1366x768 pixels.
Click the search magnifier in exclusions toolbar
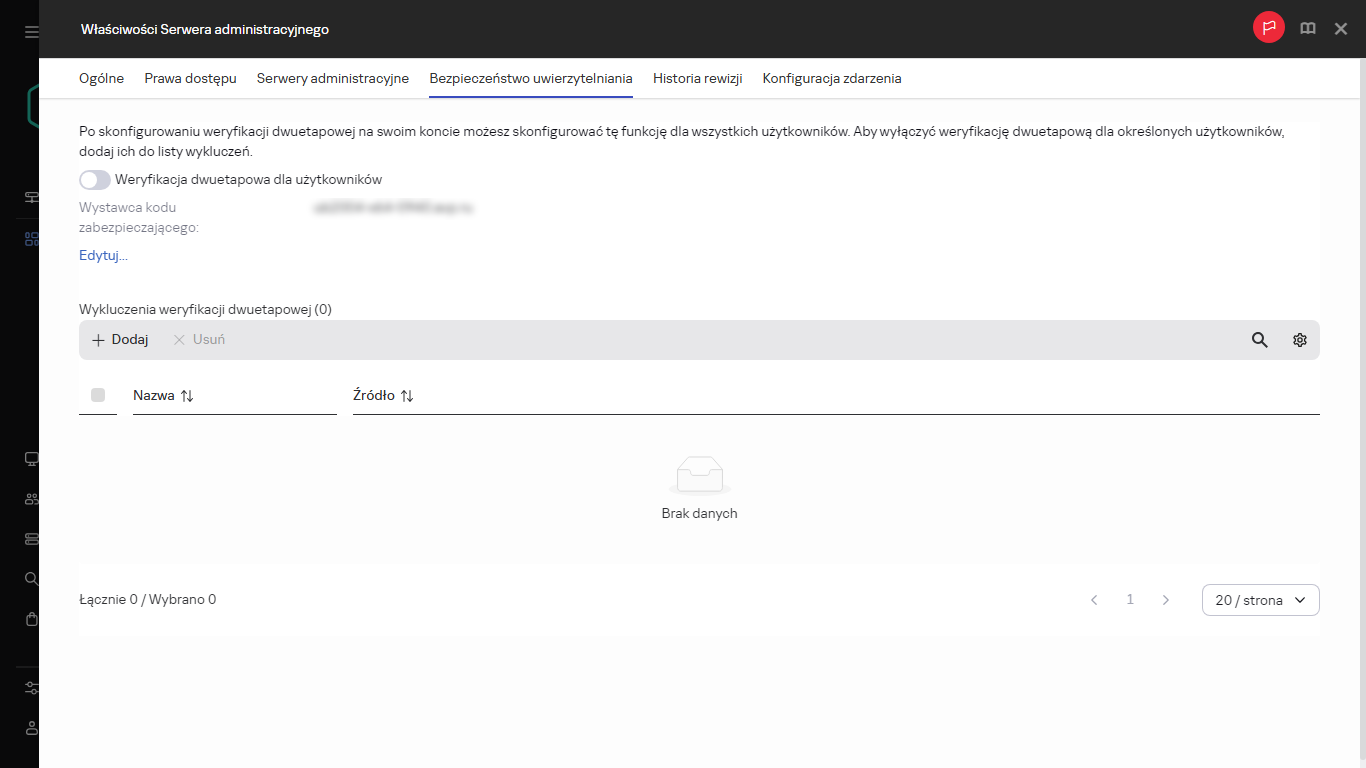tap(1259, 340)
